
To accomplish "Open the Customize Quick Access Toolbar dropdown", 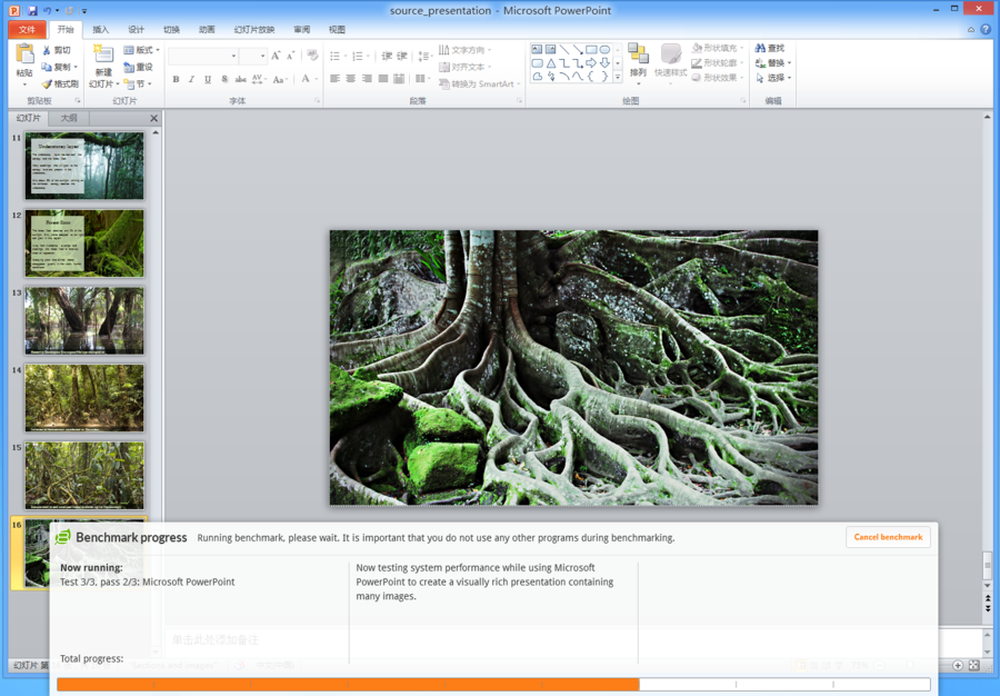I will [84, 11].
